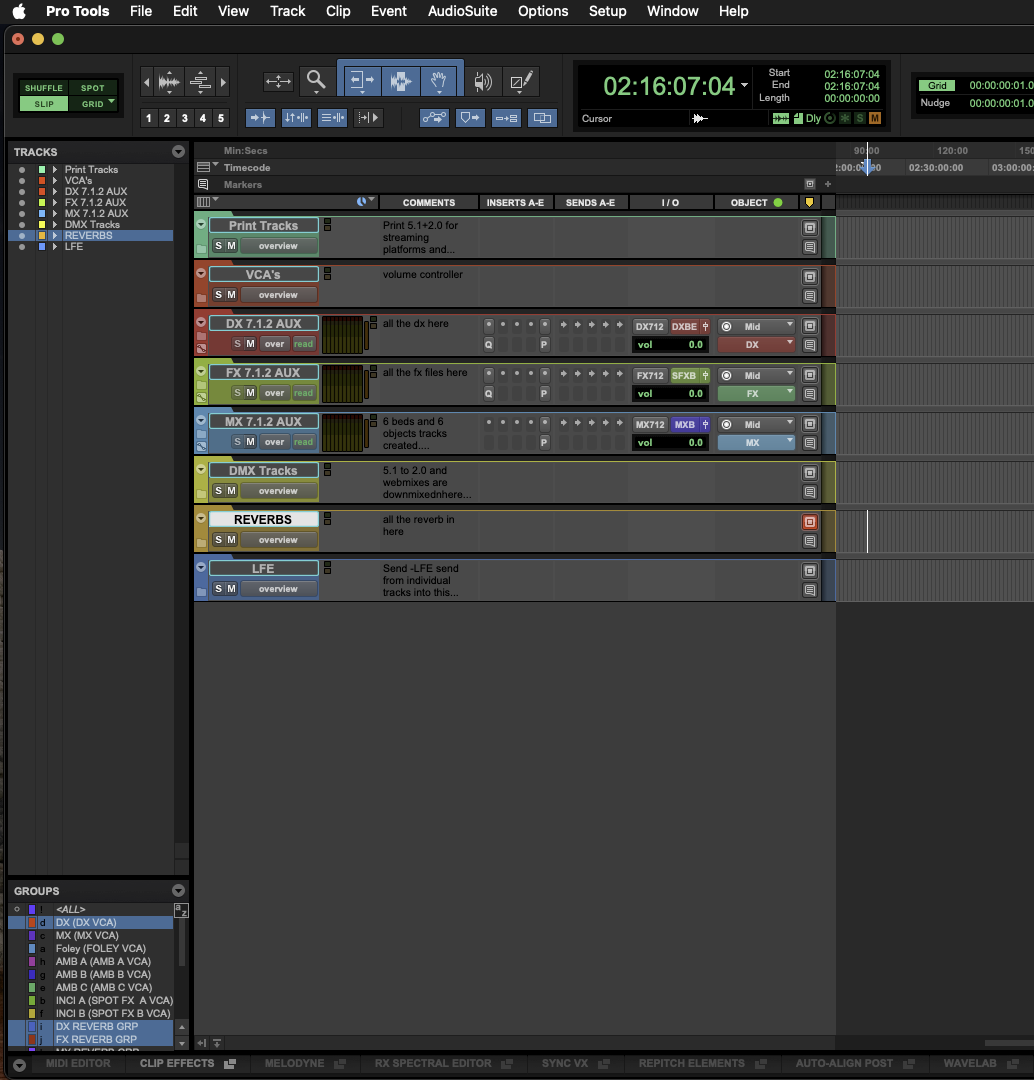Click the audio waveform zoom button

pyautogui.click(x=169, y=82)
